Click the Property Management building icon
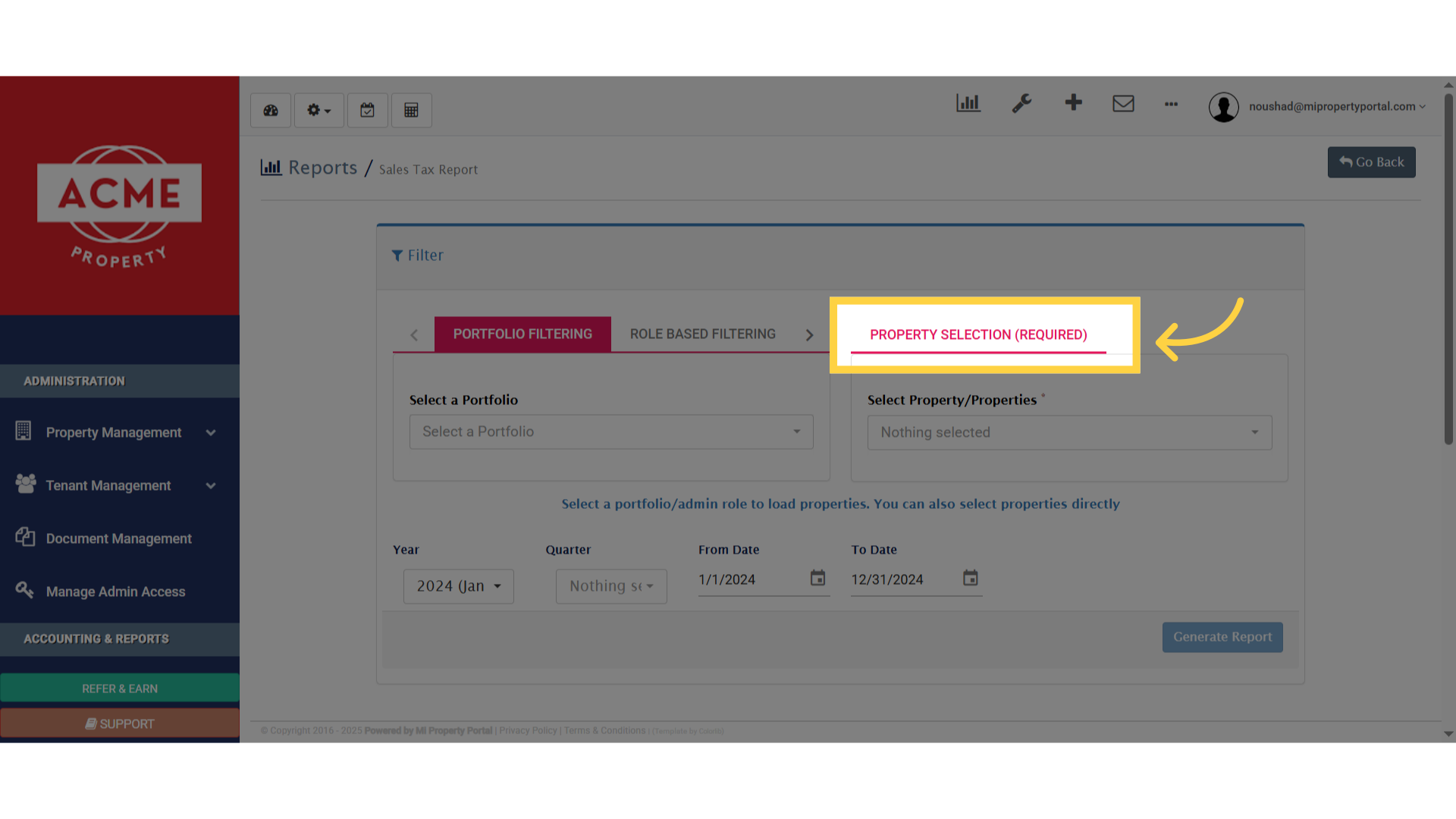The image size is (1456, 819). point(24,431)
